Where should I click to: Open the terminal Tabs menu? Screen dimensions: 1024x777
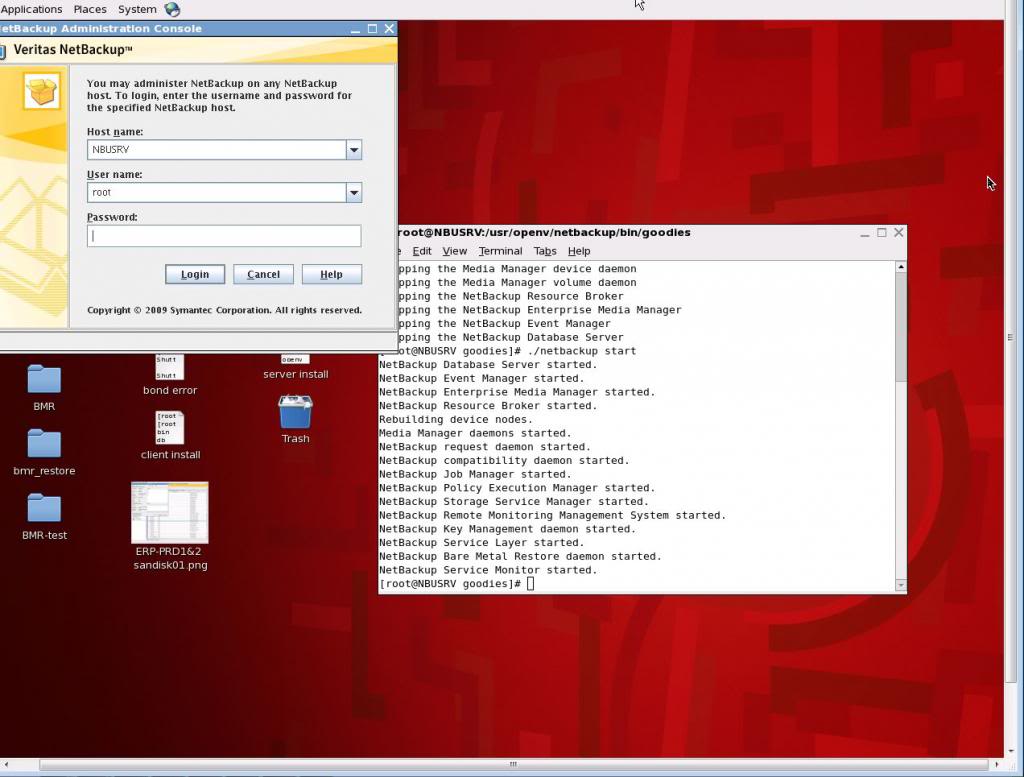point(545,251)
